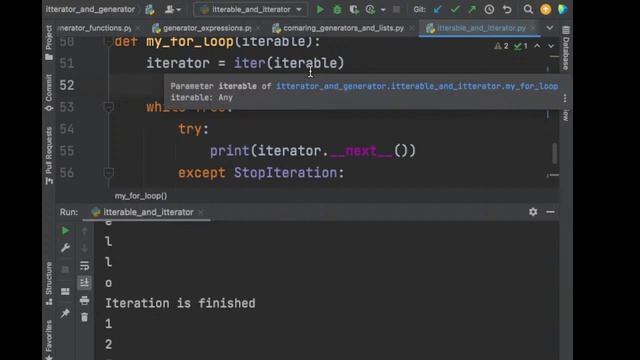Open the Favorites tool window

coord(49,340)
